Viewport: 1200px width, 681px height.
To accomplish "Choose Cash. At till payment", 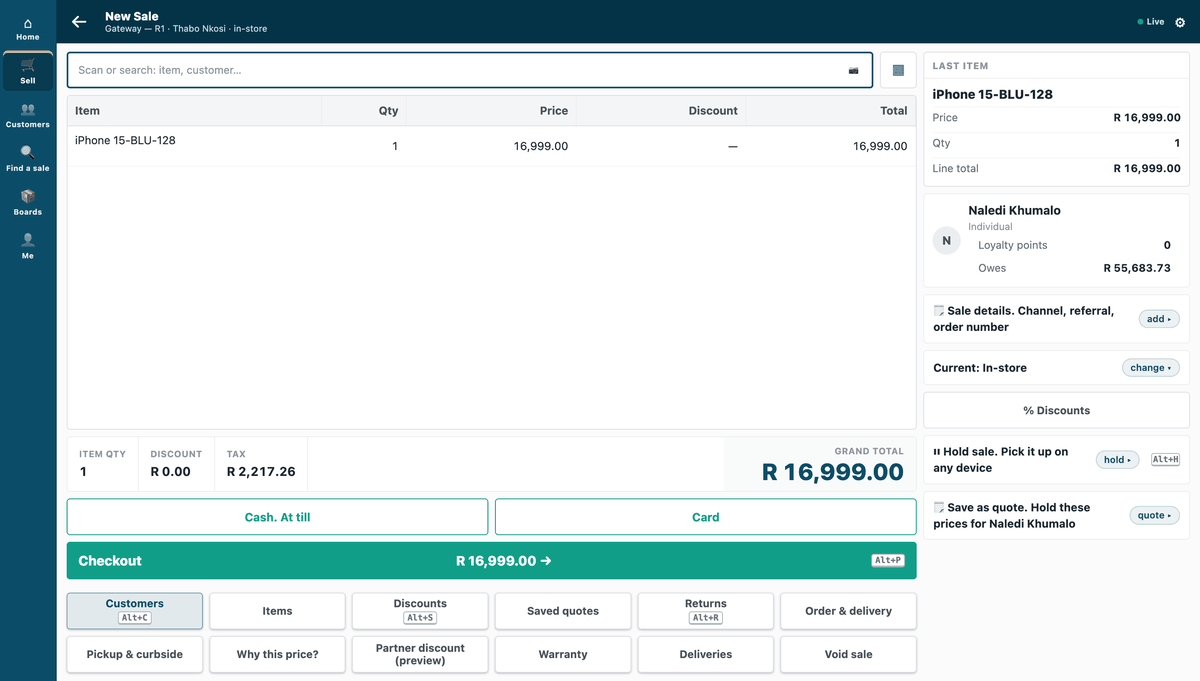I will click(278, 517).
